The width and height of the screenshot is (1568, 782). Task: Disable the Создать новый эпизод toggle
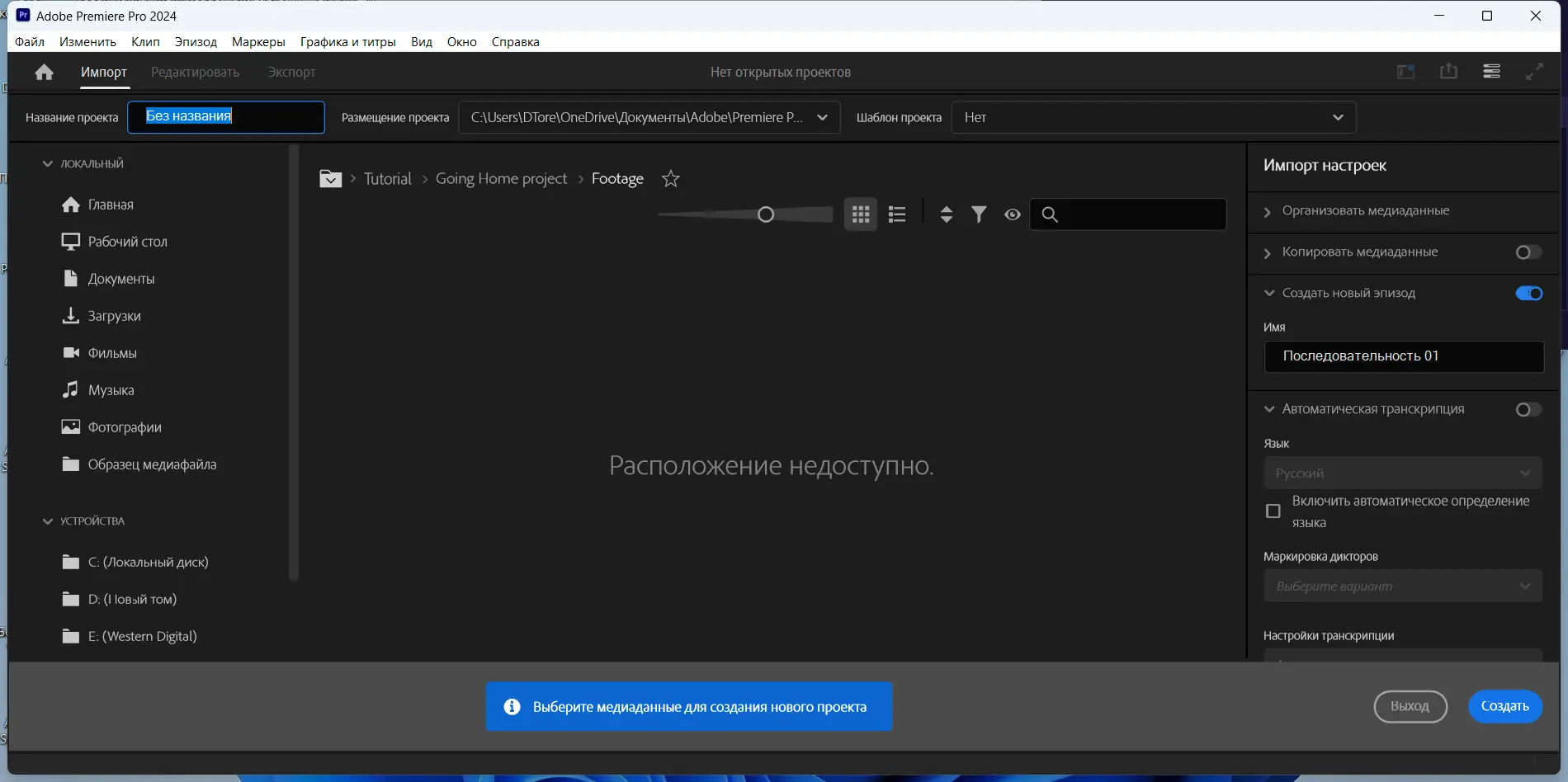pyautogui.click(x=1529, y=293)
